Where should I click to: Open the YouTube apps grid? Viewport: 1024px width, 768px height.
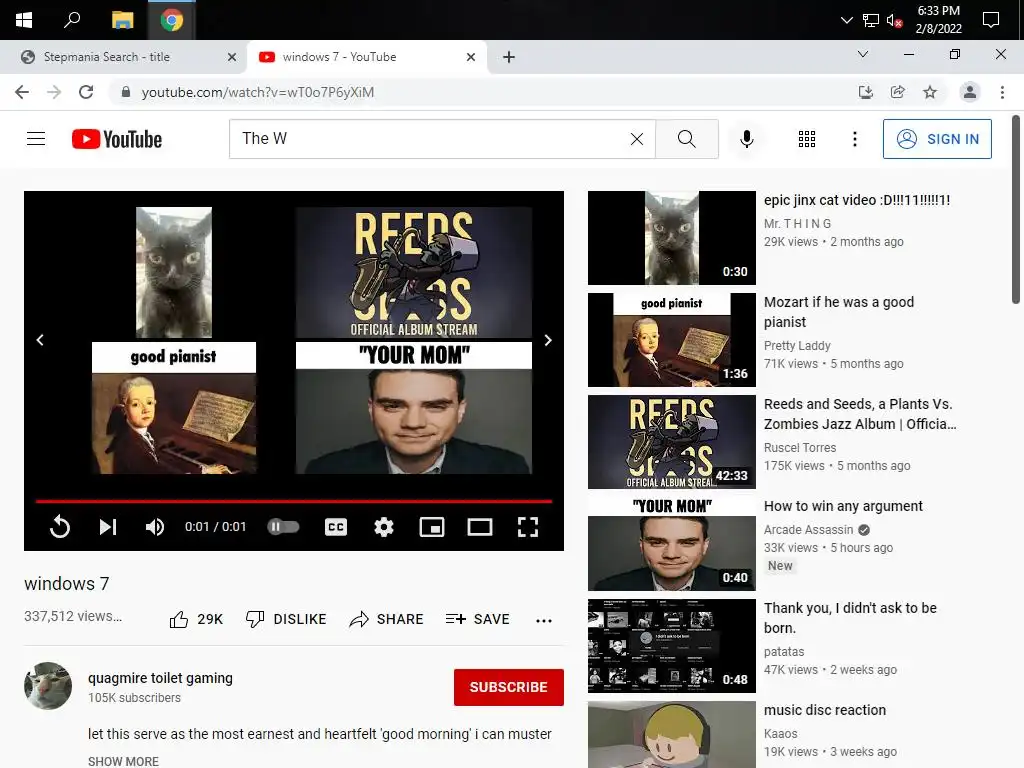tap(807, 138)
